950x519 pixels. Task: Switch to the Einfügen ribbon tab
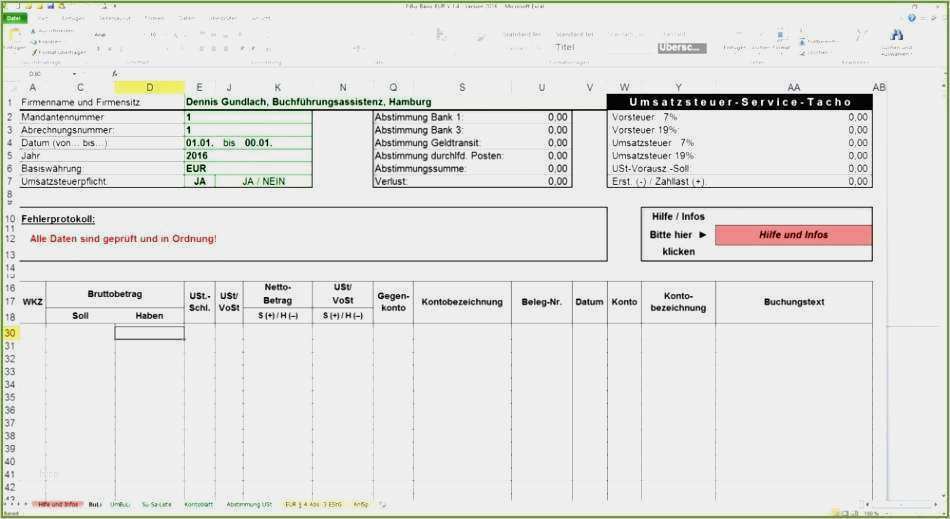tap(72, 19)
